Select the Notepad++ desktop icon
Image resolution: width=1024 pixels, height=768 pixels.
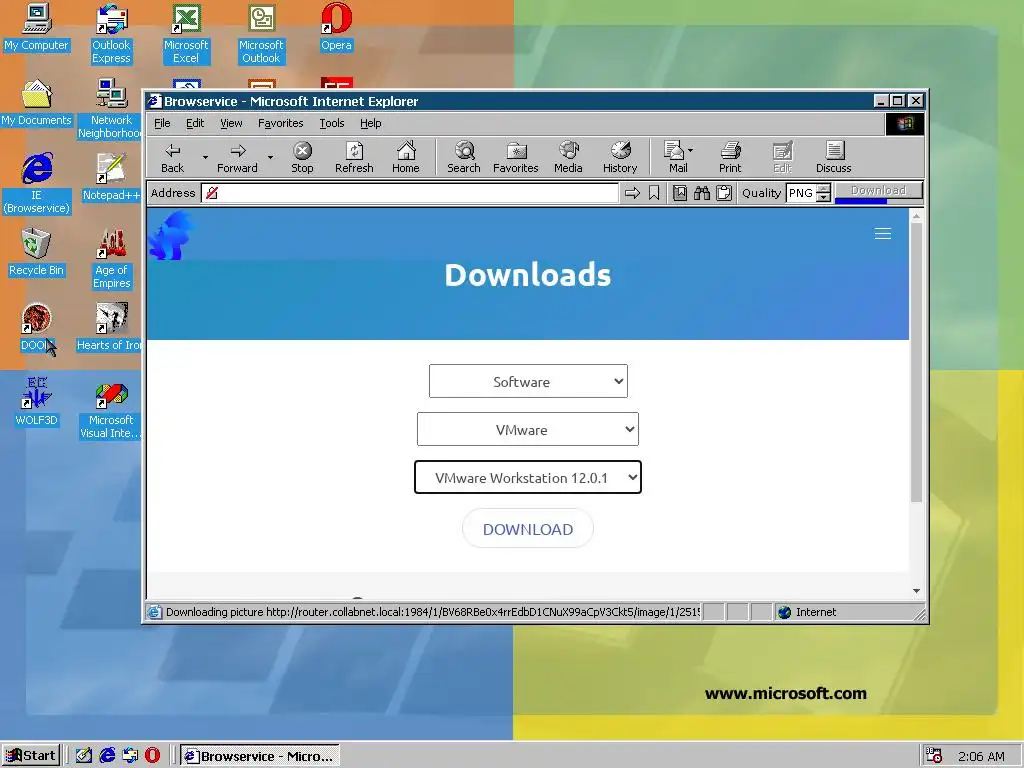coord(111,176)
